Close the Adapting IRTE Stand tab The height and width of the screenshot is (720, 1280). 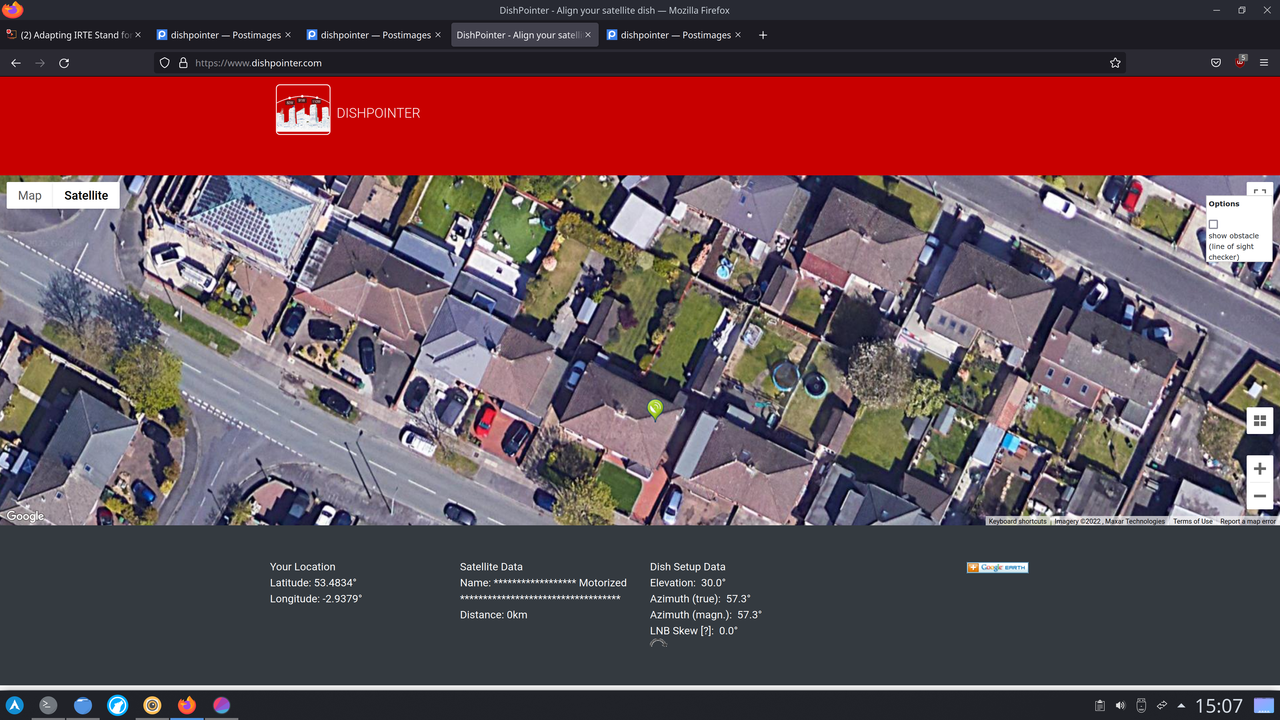[138, 35]
